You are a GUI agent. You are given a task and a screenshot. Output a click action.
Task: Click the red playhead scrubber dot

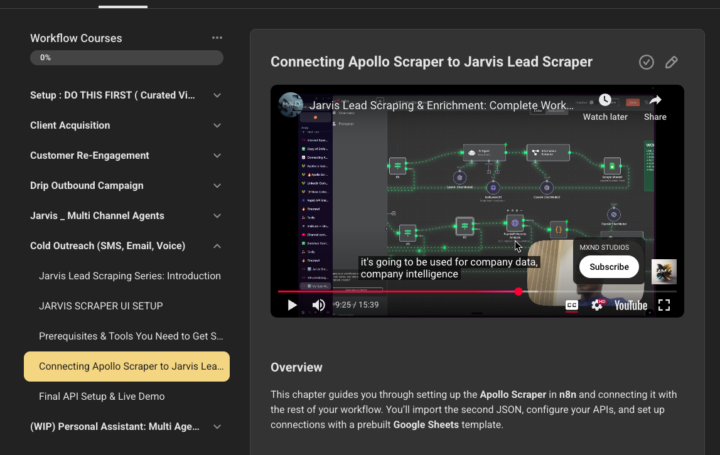point(518,292)
